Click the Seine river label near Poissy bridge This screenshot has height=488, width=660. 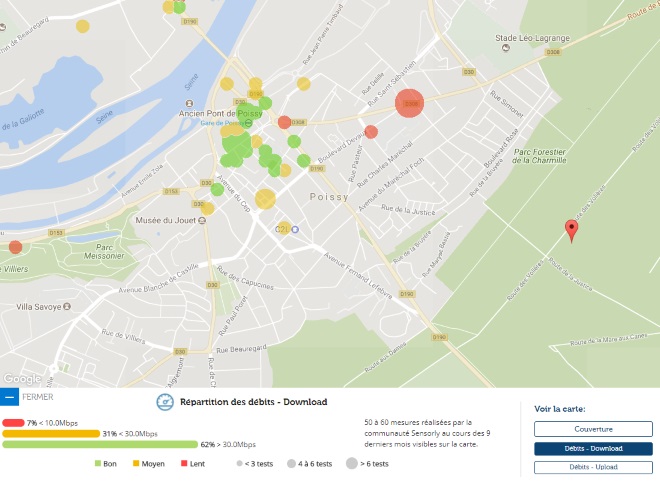click(x=191, y=82)
